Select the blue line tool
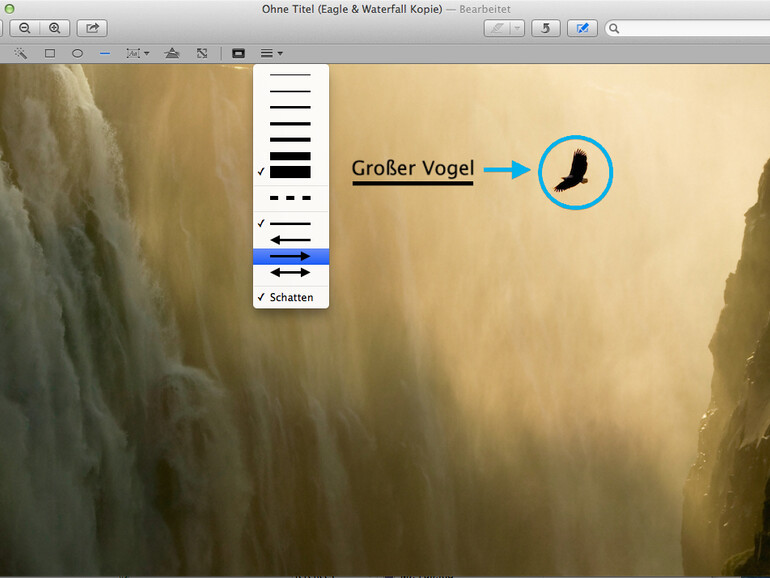Image resolution: width=770 pixels, height=578 pixels. (105, 53)
